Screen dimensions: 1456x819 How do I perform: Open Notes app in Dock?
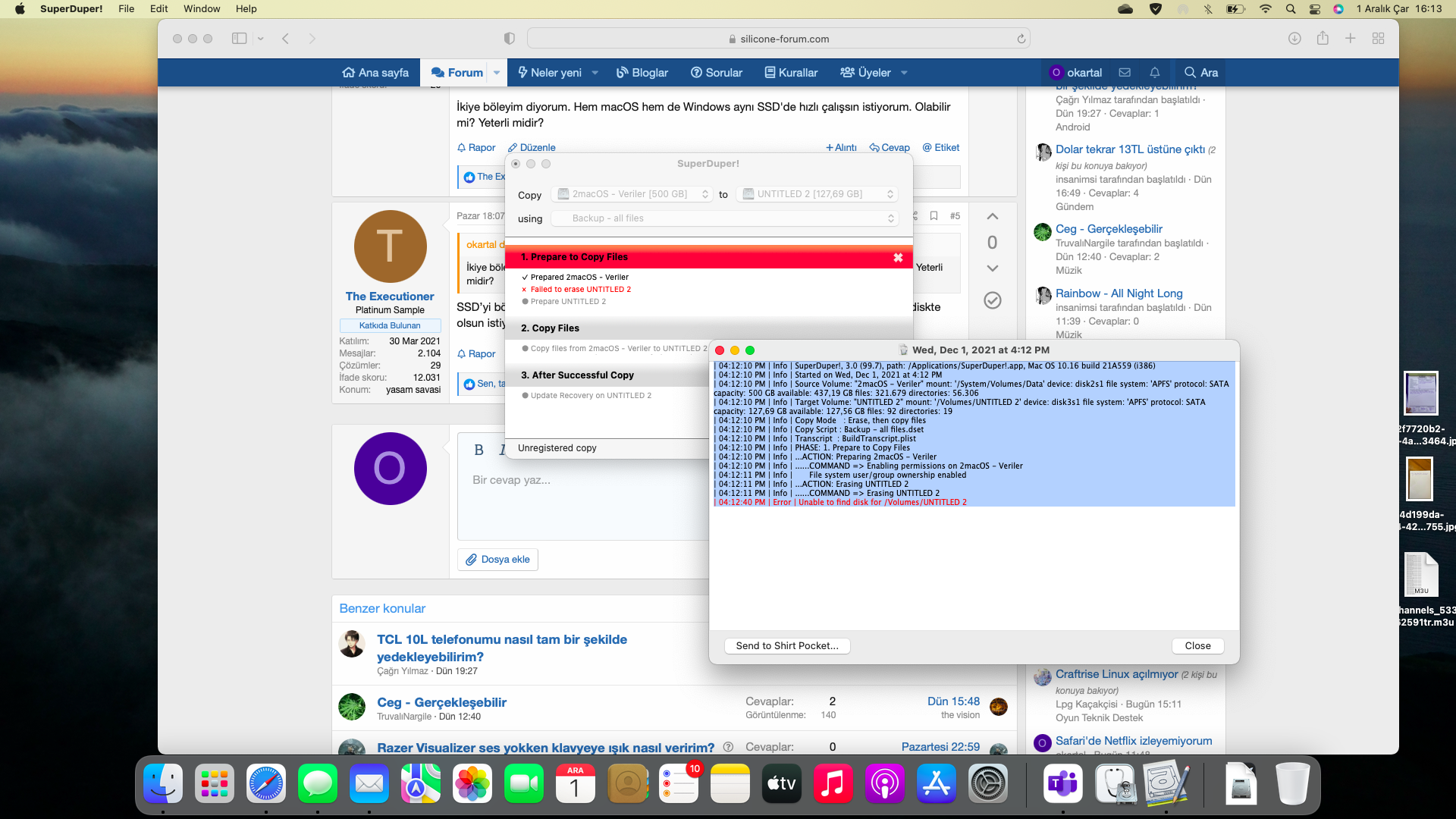click(730, 783)
